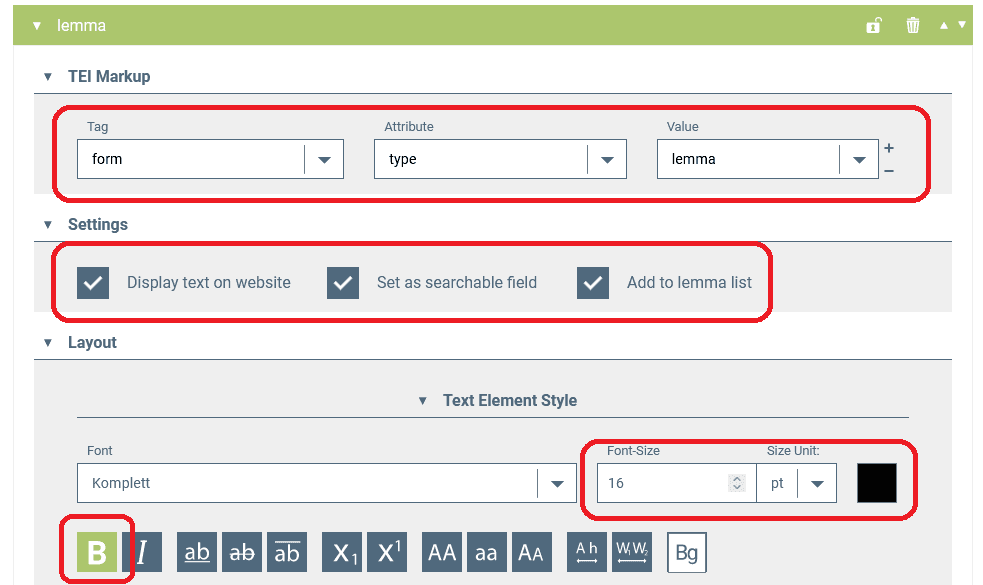
Task: Click the Font-Size input field
Action: pyautogui.click(x=662, y=483)
